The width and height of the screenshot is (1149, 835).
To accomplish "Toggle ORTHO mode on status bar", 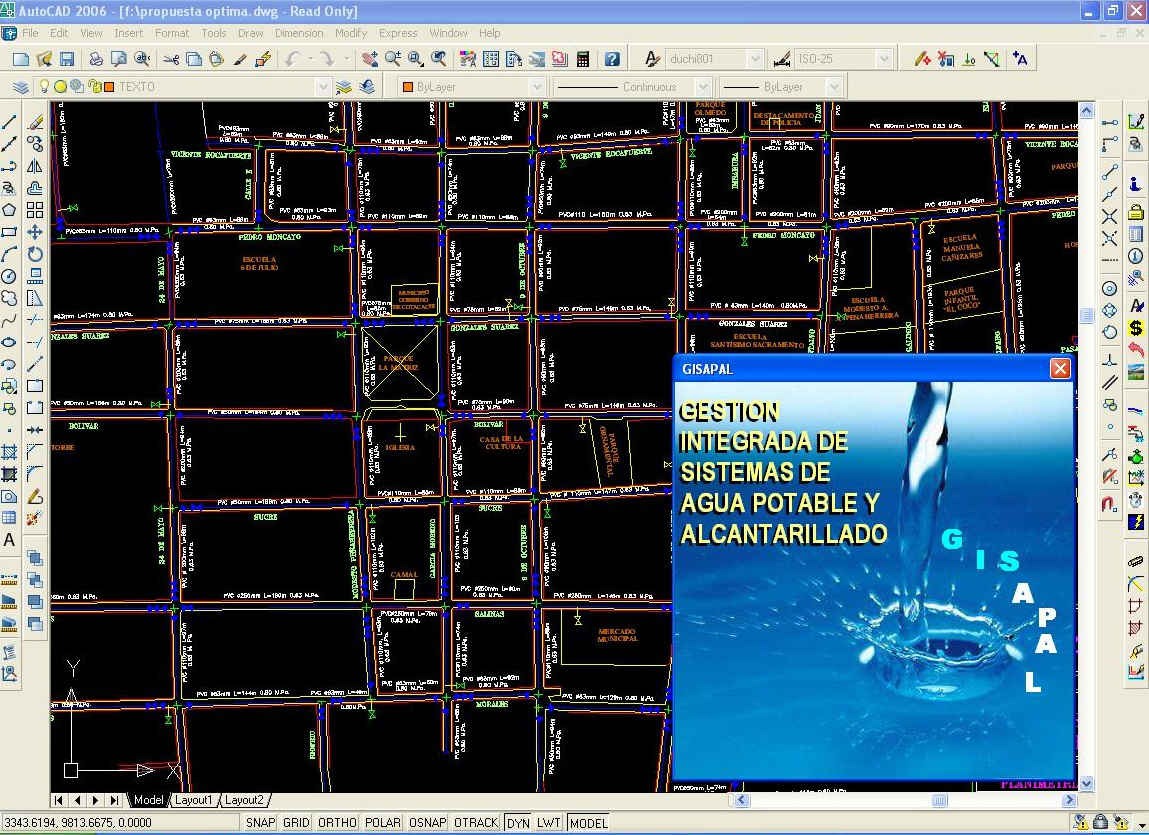I will click(x=337, y=823).
